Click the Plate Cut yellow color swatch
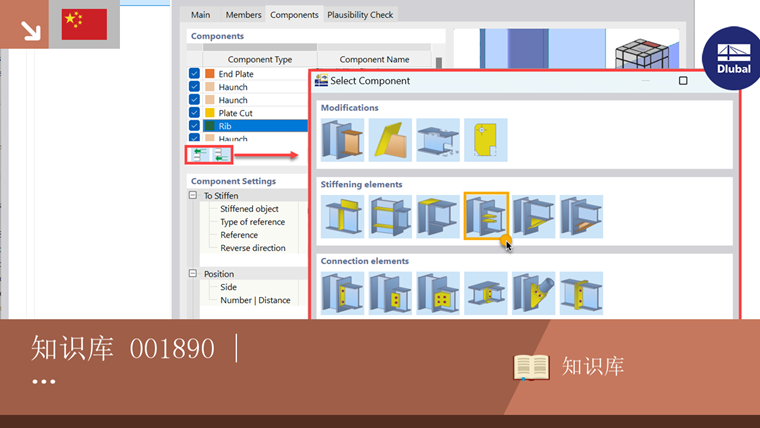 [x=210, y=113]
